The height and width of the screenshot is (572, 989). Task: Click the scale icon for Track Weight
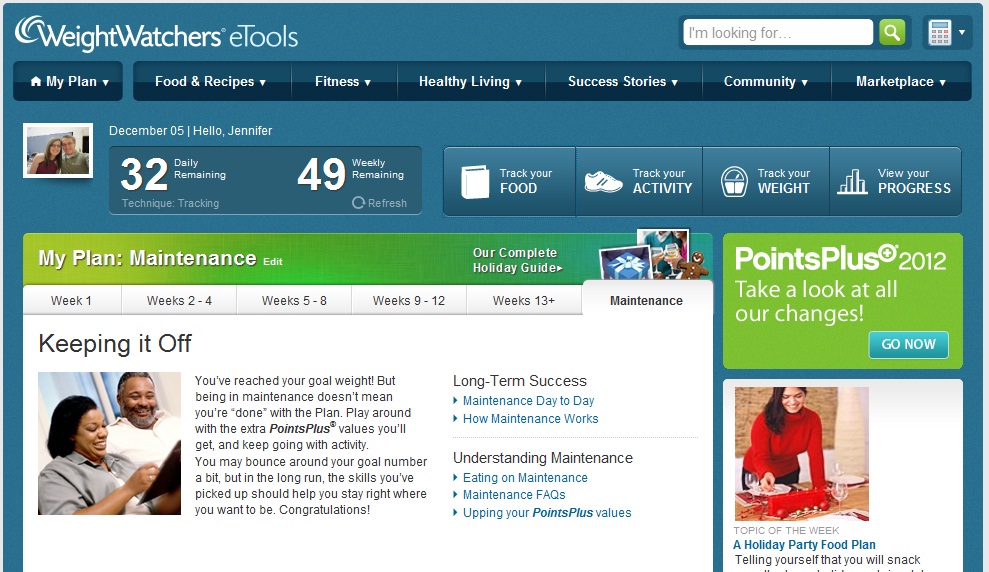pyautogui.click(x=734, y=182)
